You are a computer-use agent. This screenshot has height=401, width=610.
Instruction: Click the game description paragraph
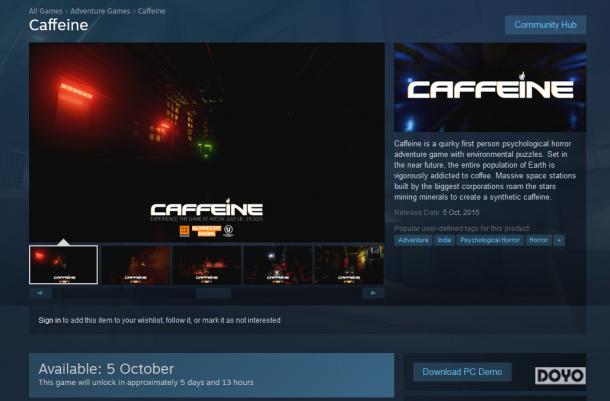(485, 170)
